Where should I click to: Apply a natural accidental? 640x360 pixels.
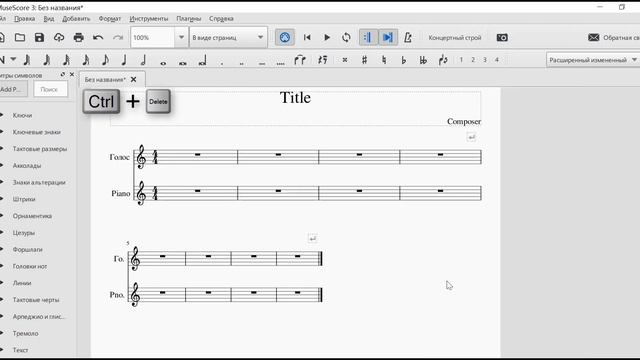click(x=384, y=60)
